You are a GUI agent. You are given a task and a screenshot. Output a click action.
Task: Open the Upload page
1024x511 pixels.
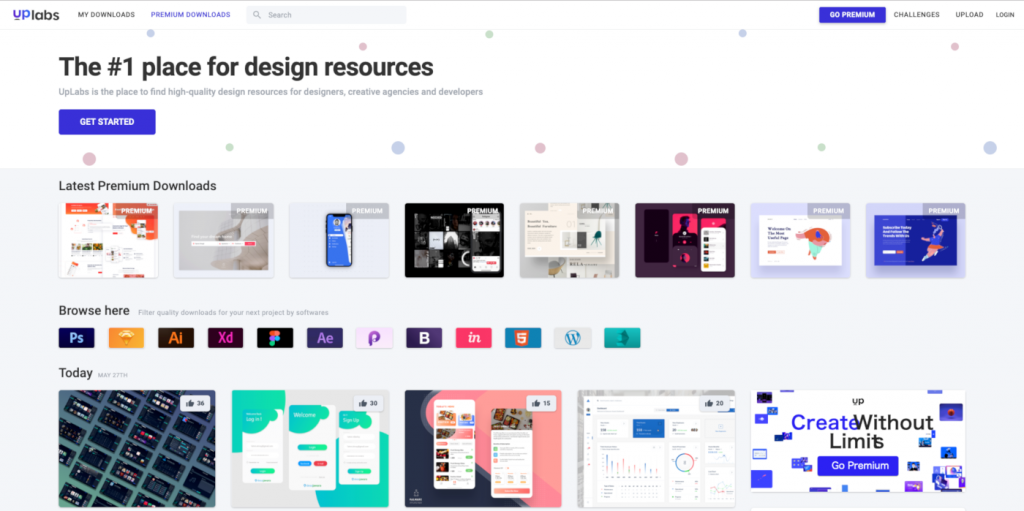[969, 14]
